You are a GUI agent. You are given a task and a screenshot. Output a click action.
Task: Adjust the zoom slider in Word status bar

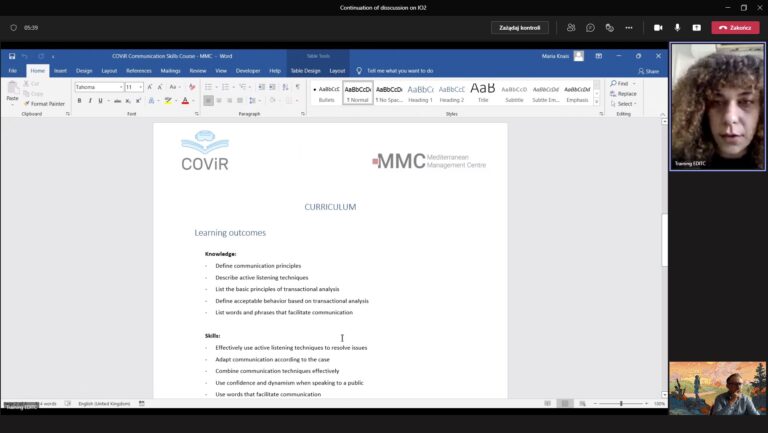621,404
